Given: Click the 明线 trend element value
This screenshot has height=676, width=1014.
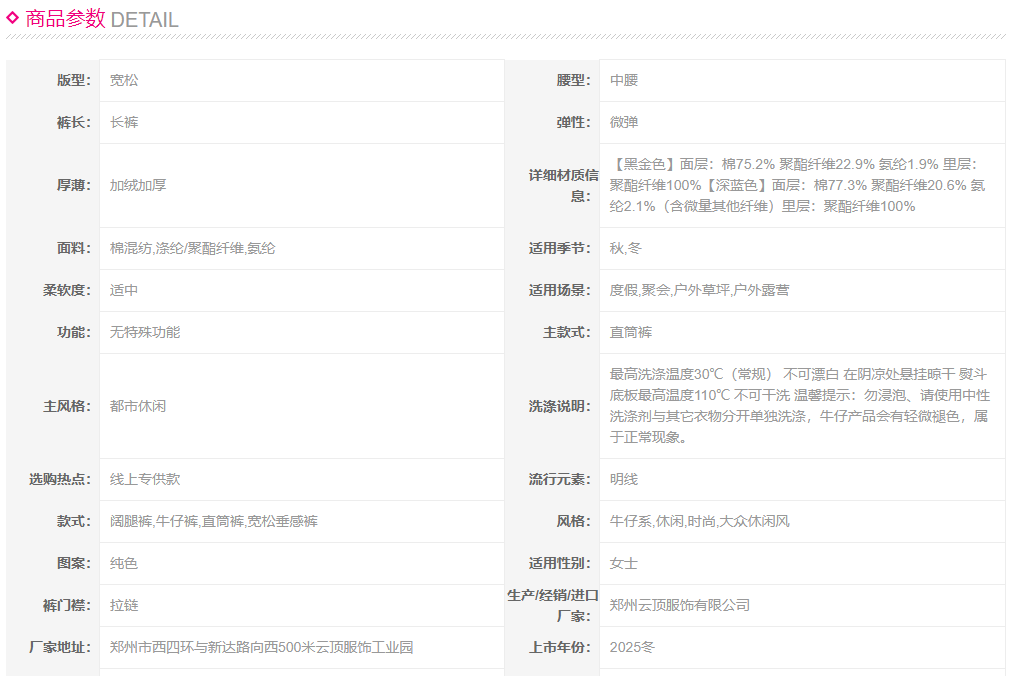Looking at the screenshot, I should [624, 479].
